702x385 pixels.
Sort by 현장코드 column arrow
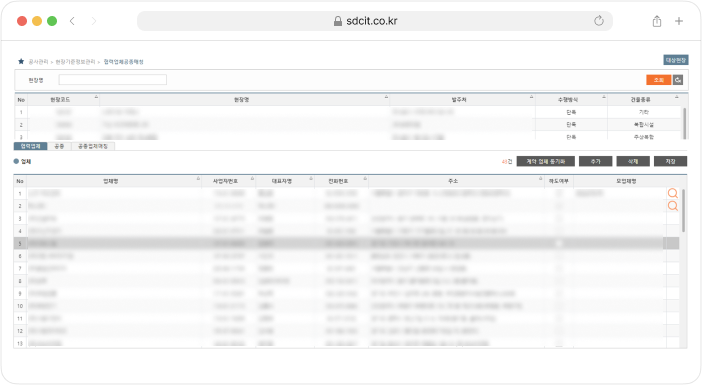96,97
